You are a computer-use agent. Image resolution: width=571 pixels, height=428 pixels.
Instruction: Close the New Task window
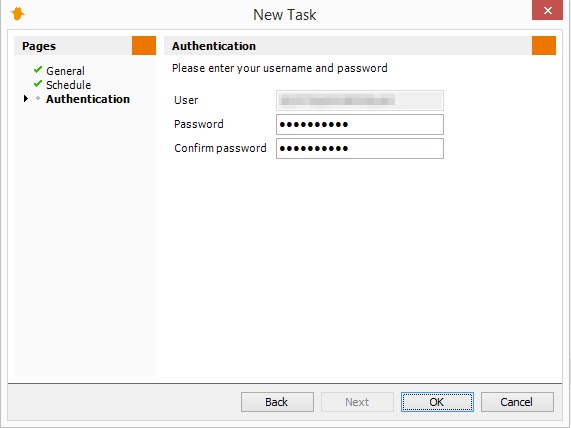coord(547,10)
